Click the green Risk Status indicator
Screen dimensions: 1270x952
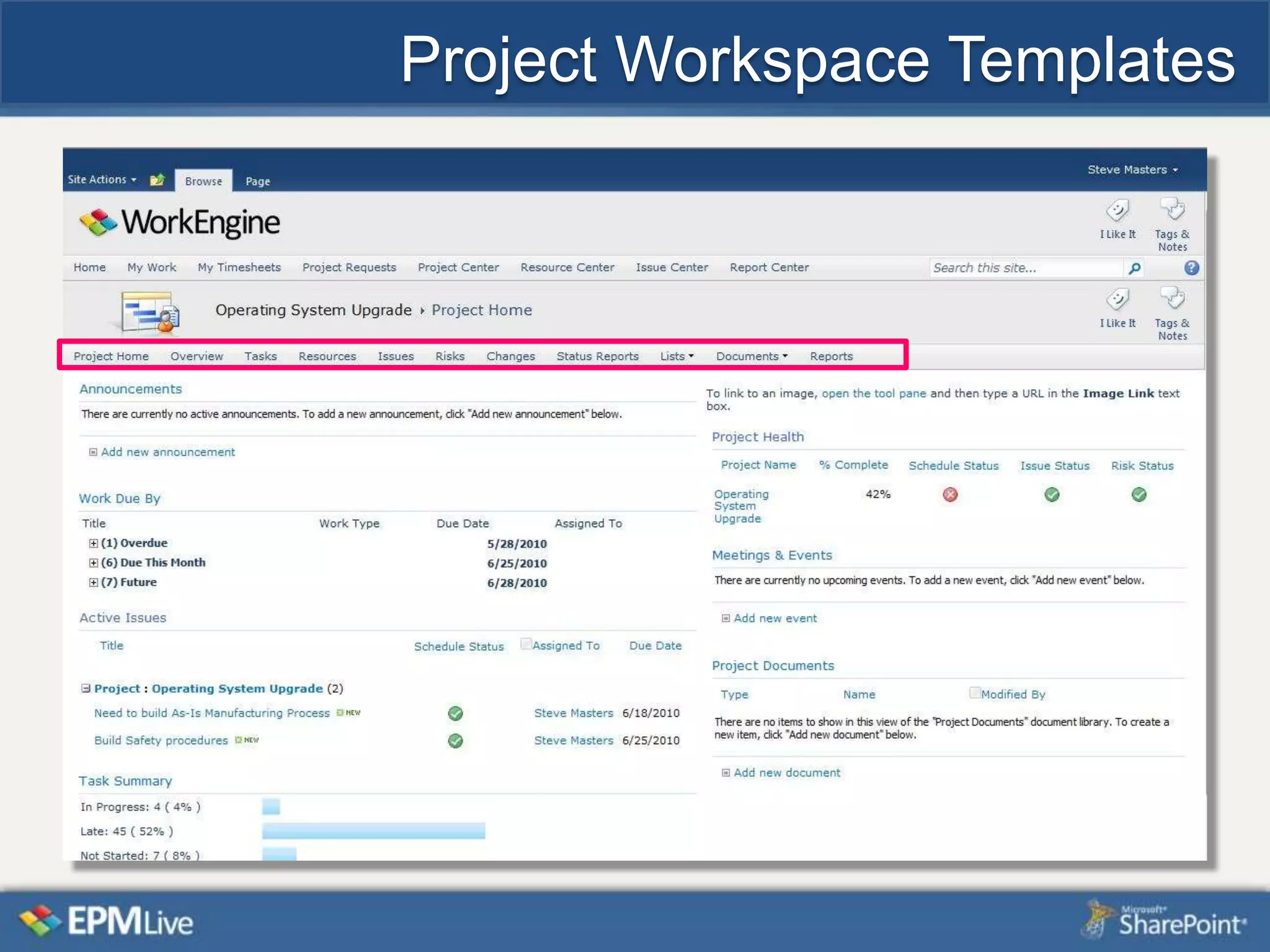pos(1139,495)
